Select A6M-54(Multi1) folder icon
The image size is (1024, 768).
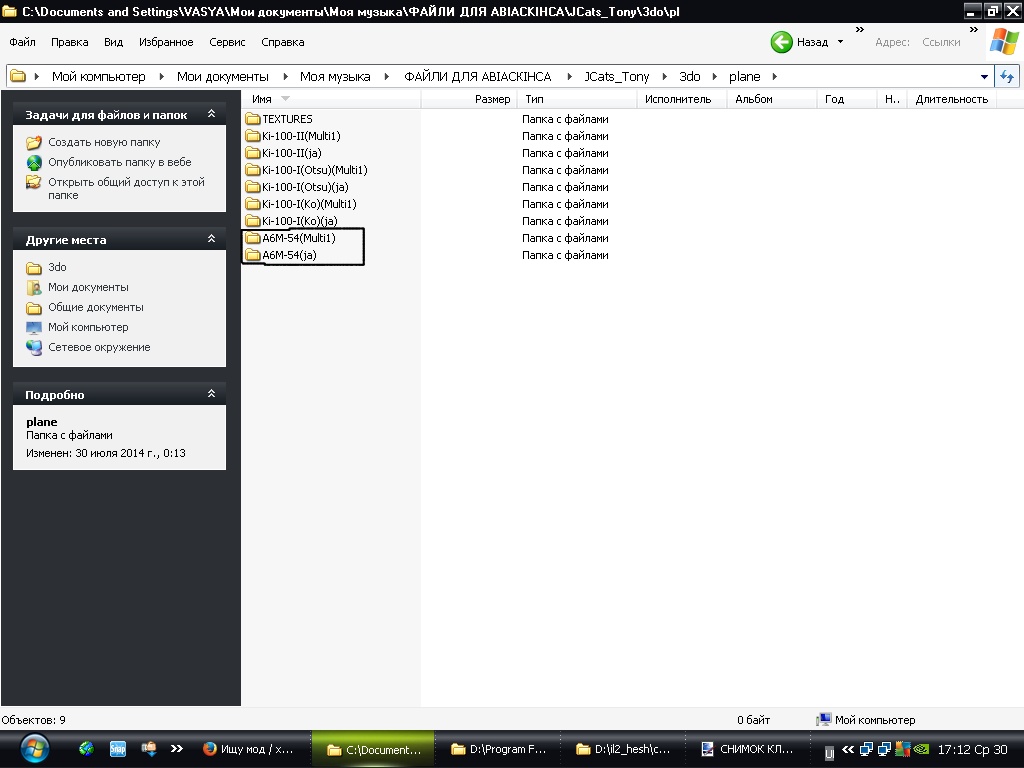click(x=253, y=238)
